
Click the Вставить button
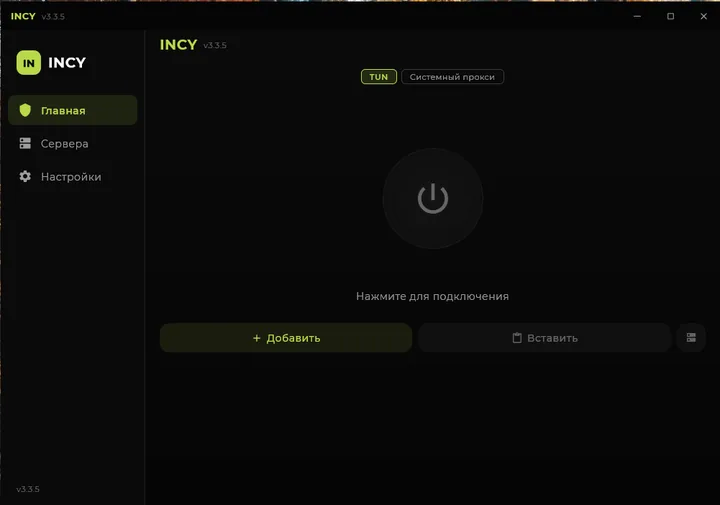tap(545, 338)
